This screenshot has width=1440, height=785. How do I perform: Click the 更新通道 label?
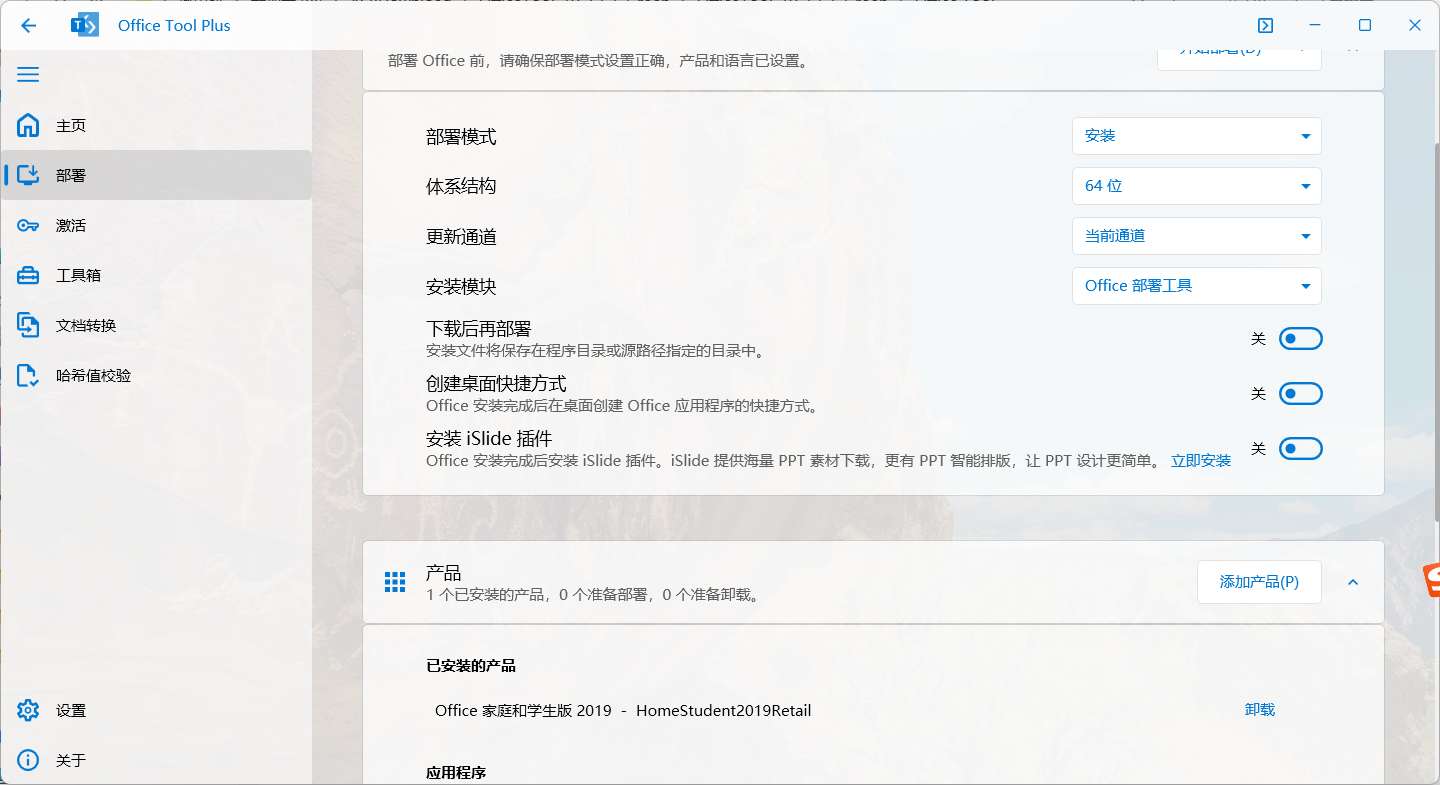point(461,237)
